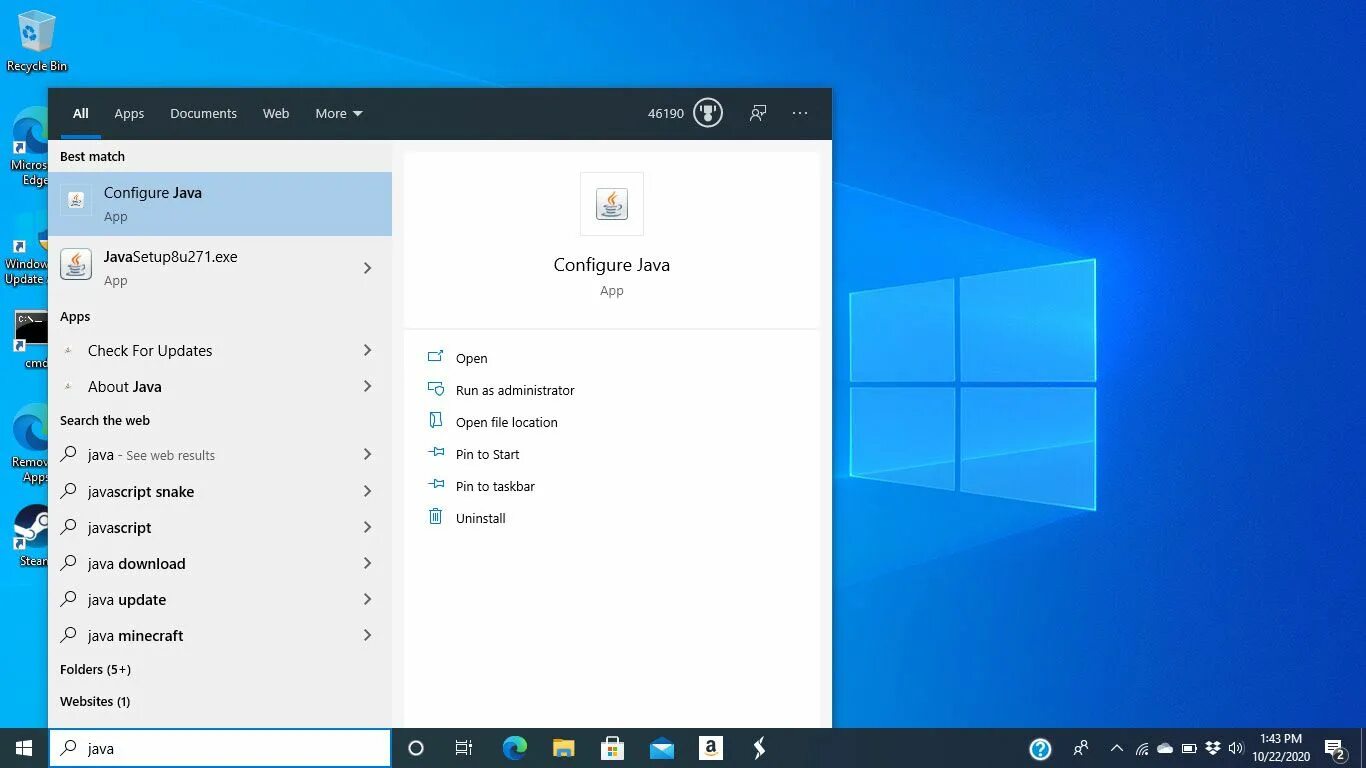Click the lightning-bolt app icon on taskbar

pos(759,748)
